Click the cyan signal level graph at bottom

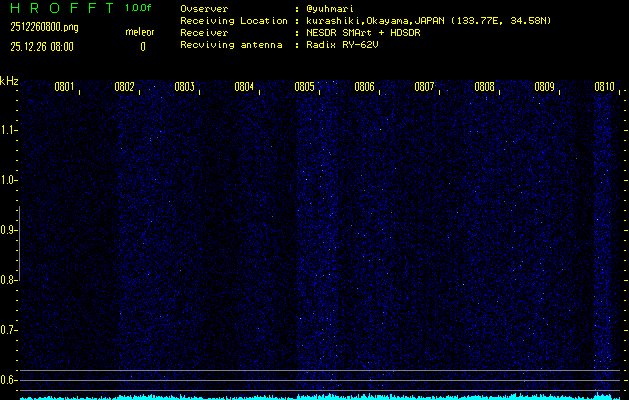(x=320, y=397)
